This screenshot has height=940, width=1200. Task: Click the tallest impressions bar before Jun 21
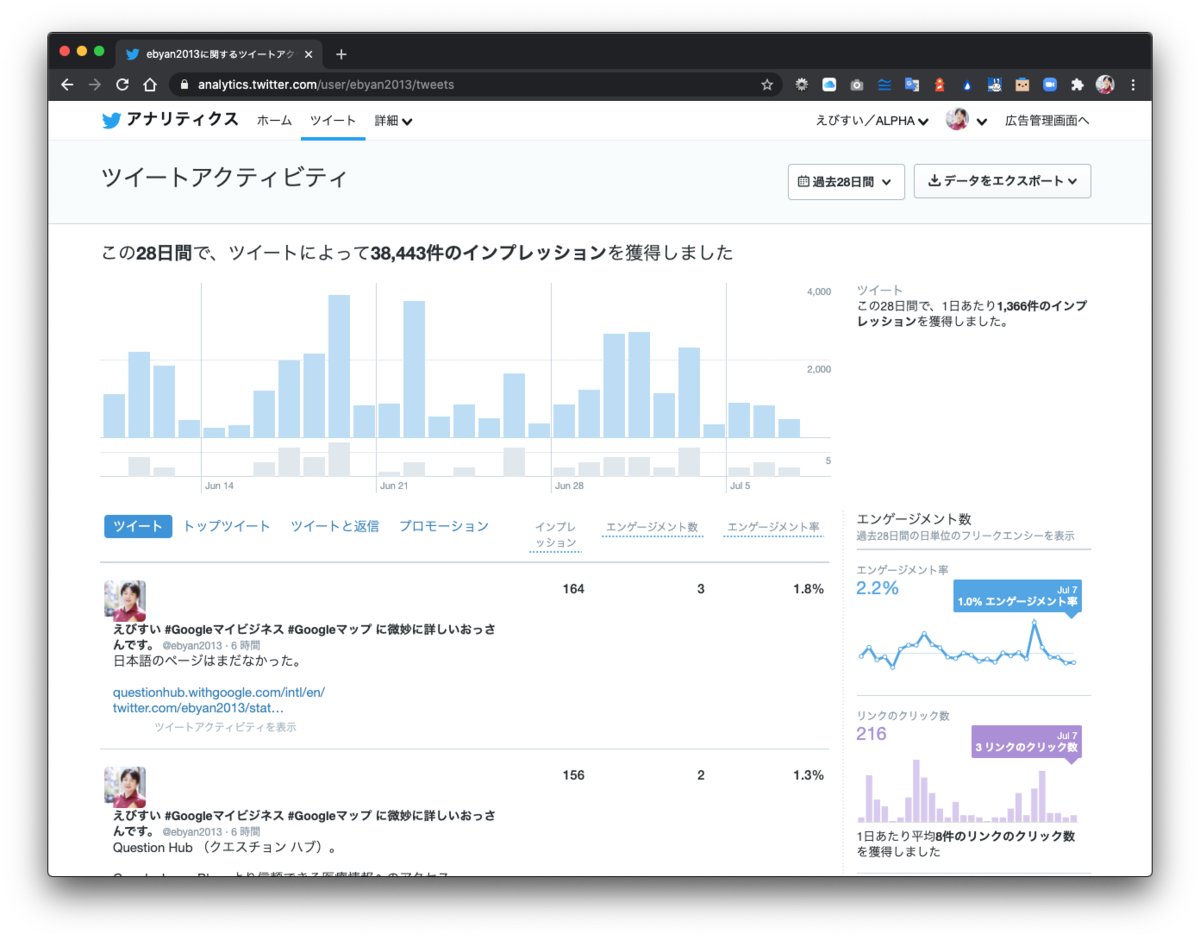click(x=339, y=366)
